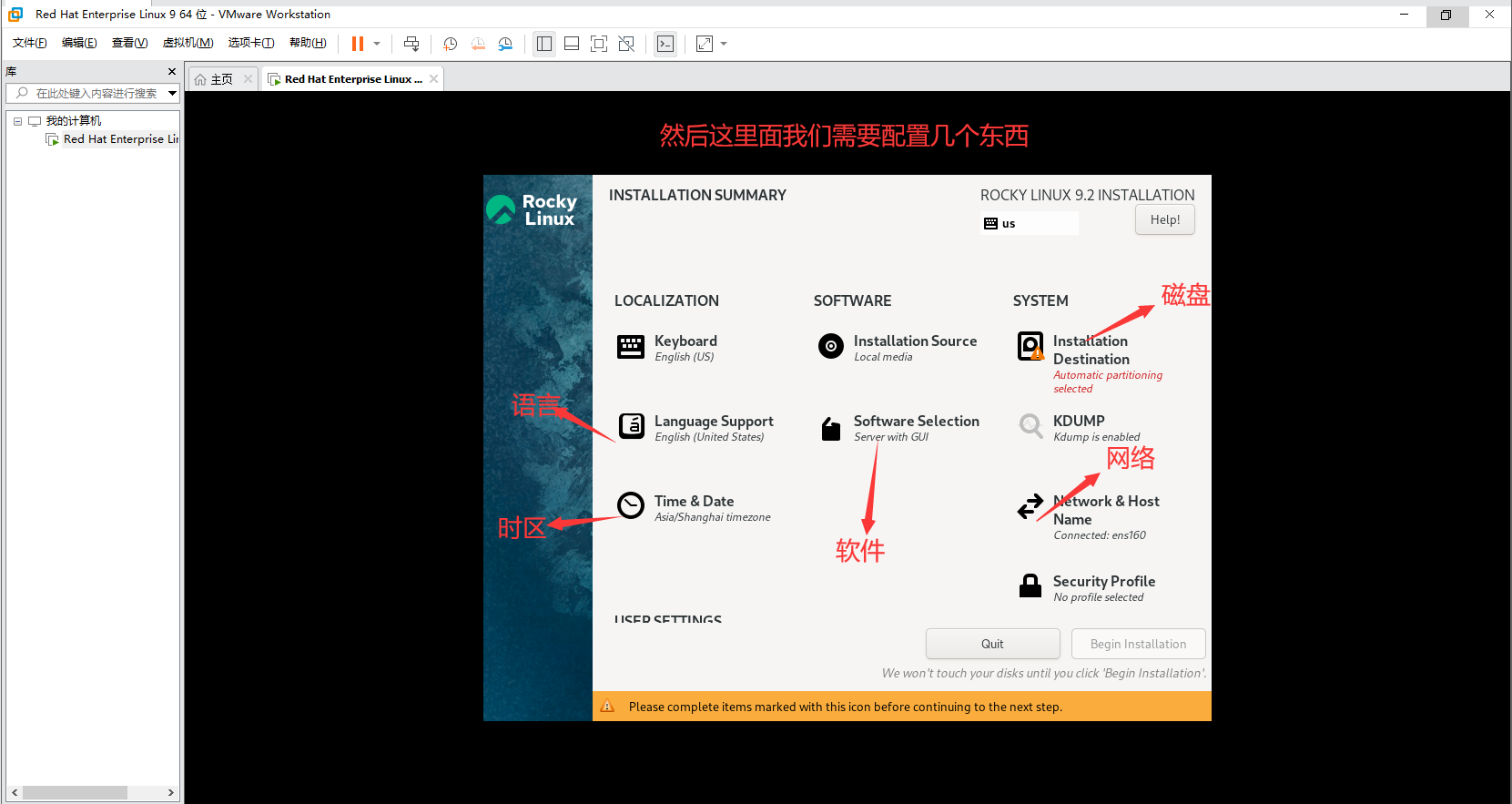Take a snapshot of the virtual machine

(x=450, y=44)
